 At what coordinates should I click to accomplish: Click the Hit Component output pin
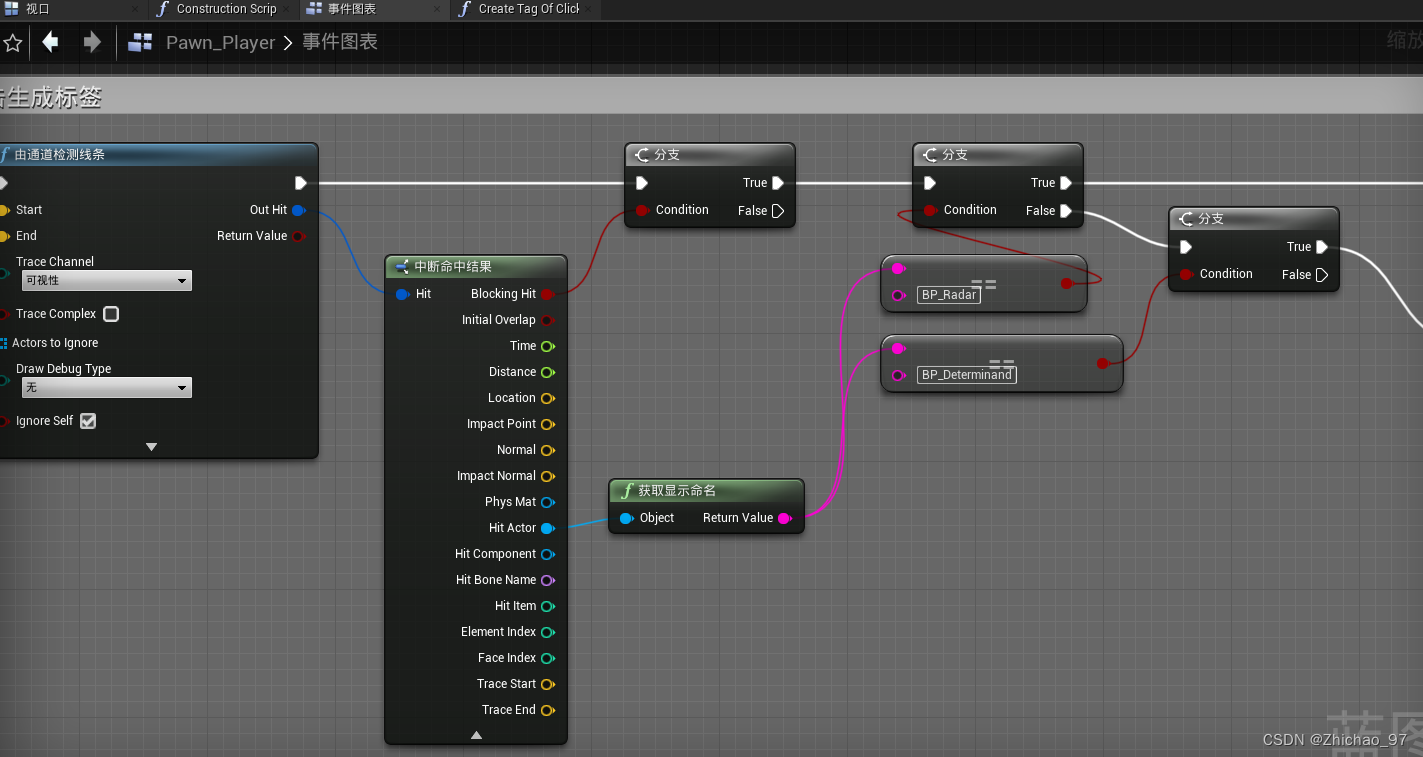[548, 554]
